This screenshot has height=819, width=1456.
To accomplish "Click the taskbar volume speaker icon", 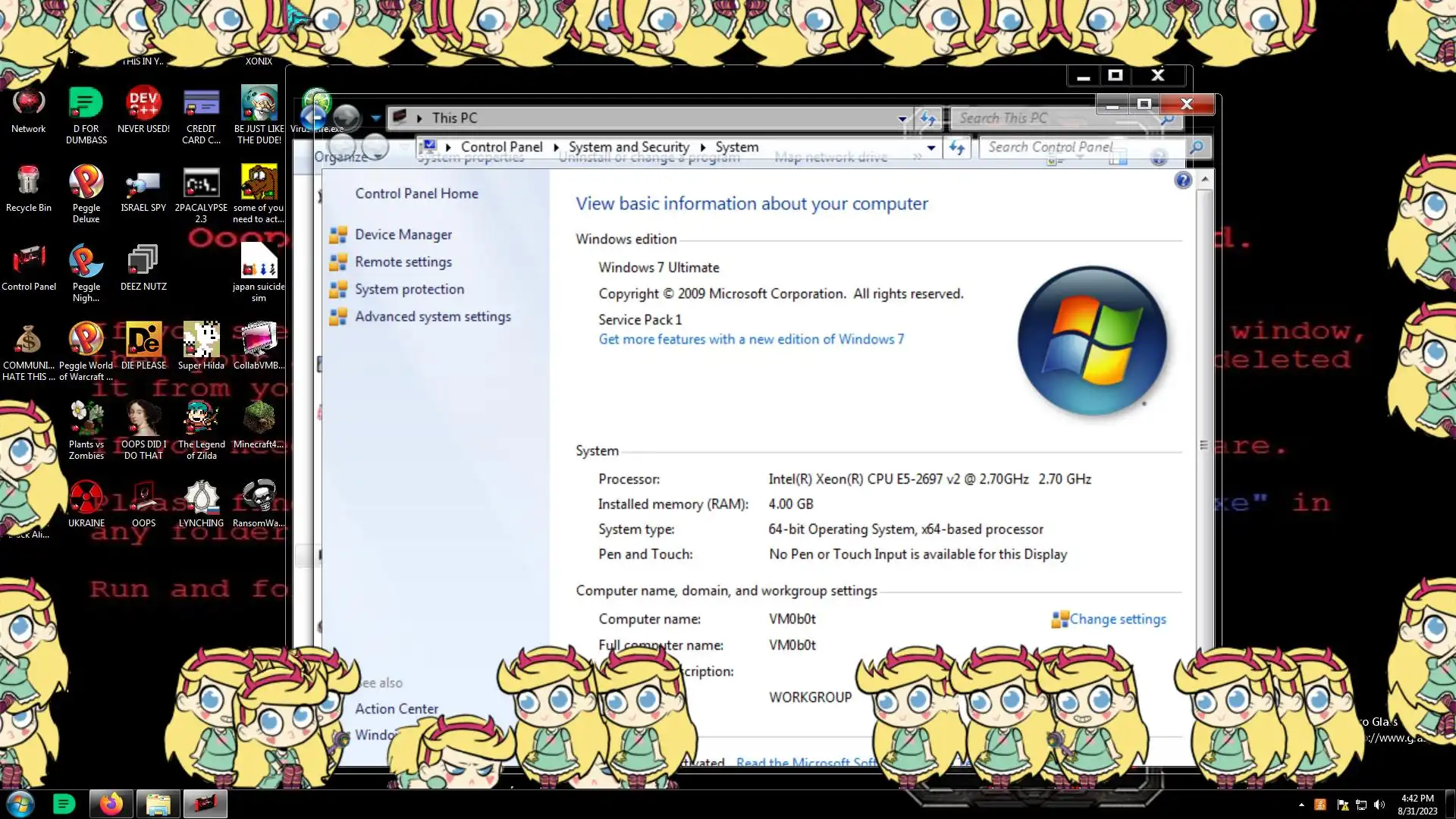I will tap(1379, 805).
